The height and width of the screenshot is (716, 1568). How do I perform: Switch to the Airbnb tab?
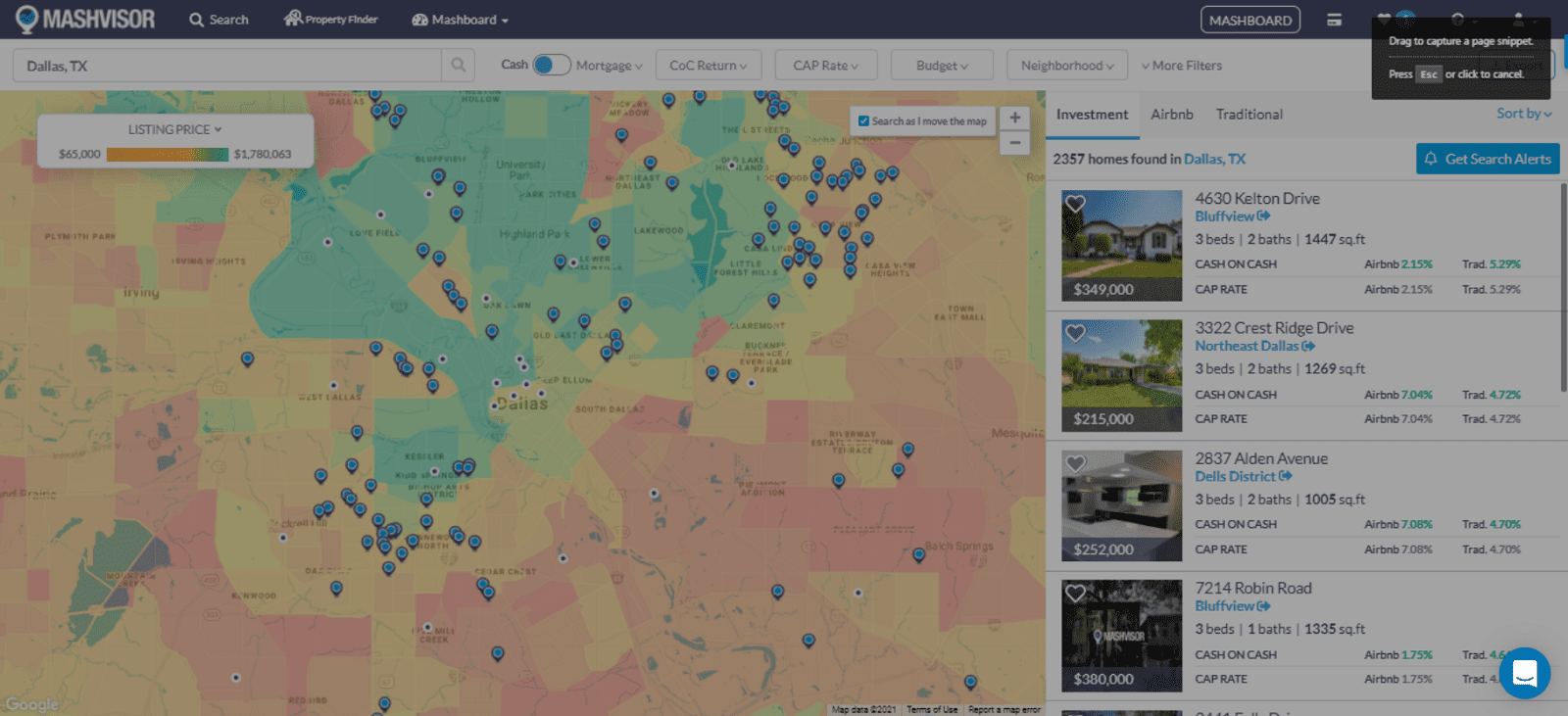point(1171,115)
